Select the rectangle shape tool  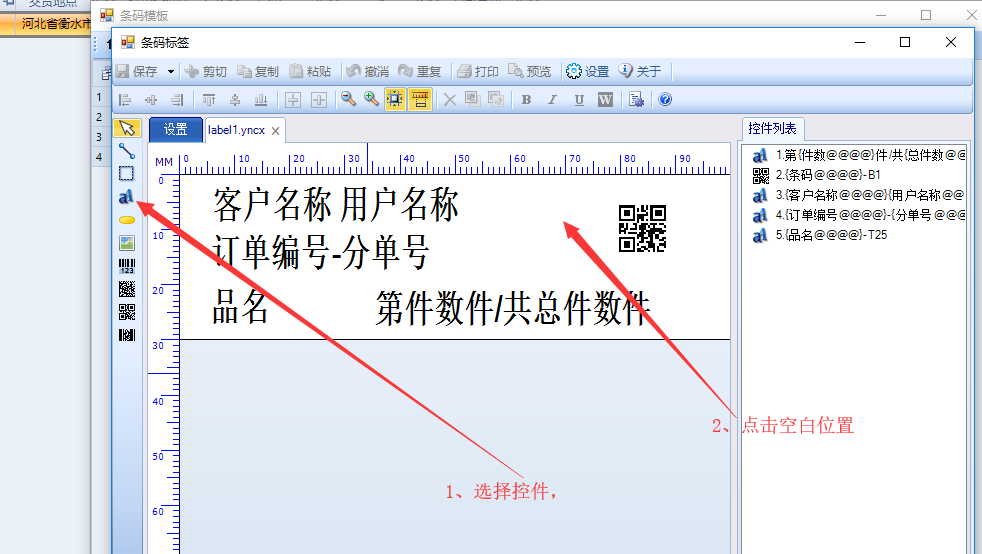coord(126,173)
